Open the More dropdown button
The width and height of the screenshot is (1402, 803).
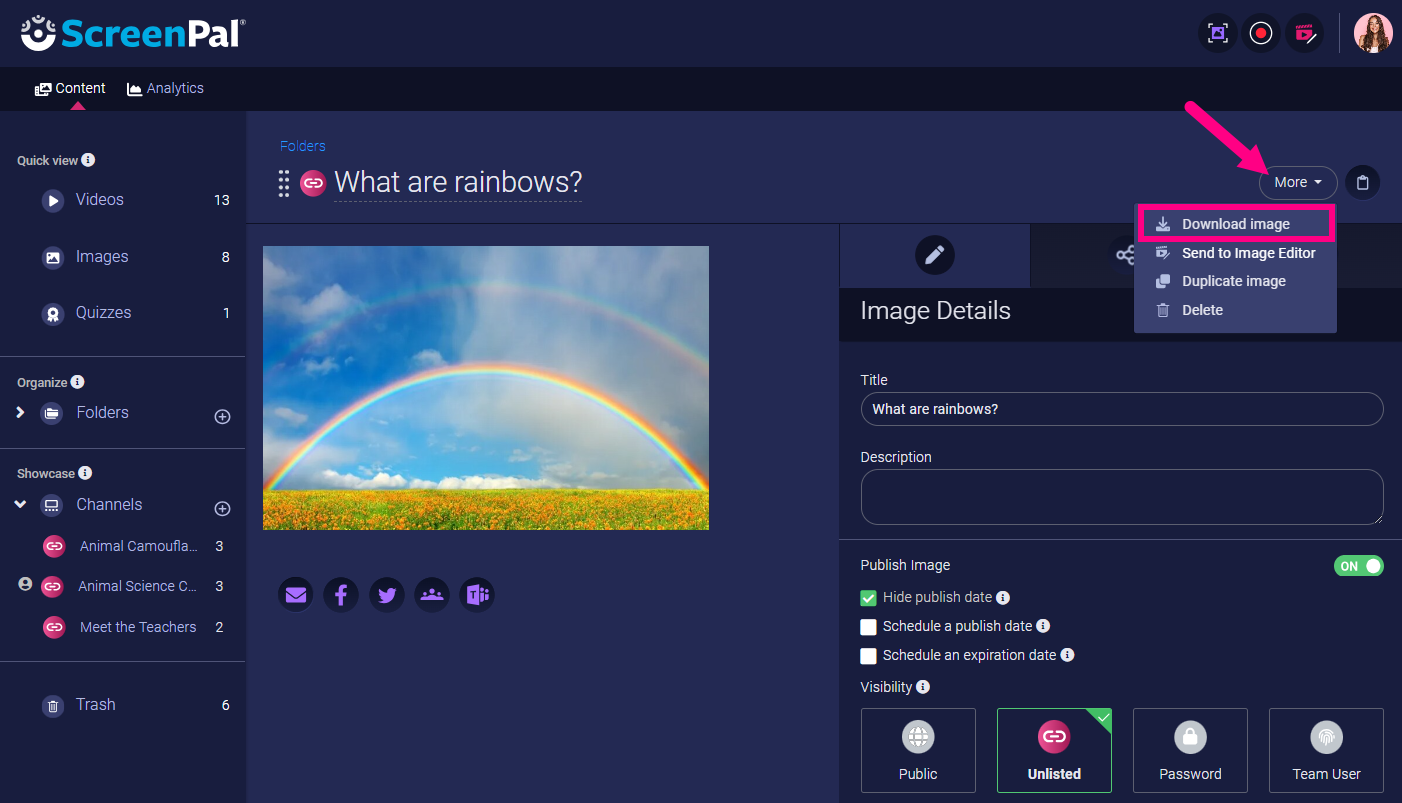1297,182
